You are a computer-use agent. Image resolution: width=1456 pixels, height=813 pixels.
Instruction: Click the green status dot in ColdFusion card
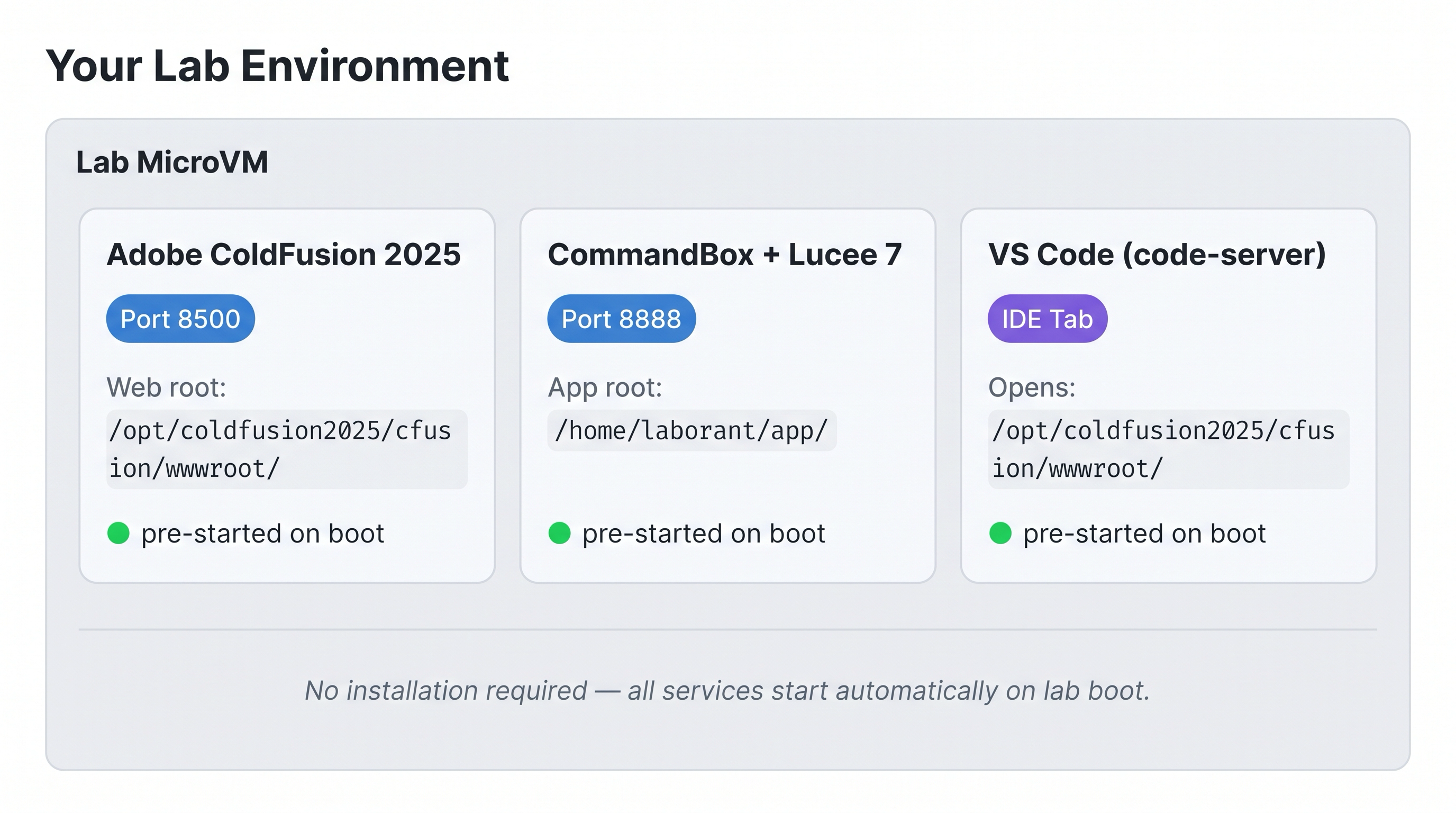click(x=119, y=532)
